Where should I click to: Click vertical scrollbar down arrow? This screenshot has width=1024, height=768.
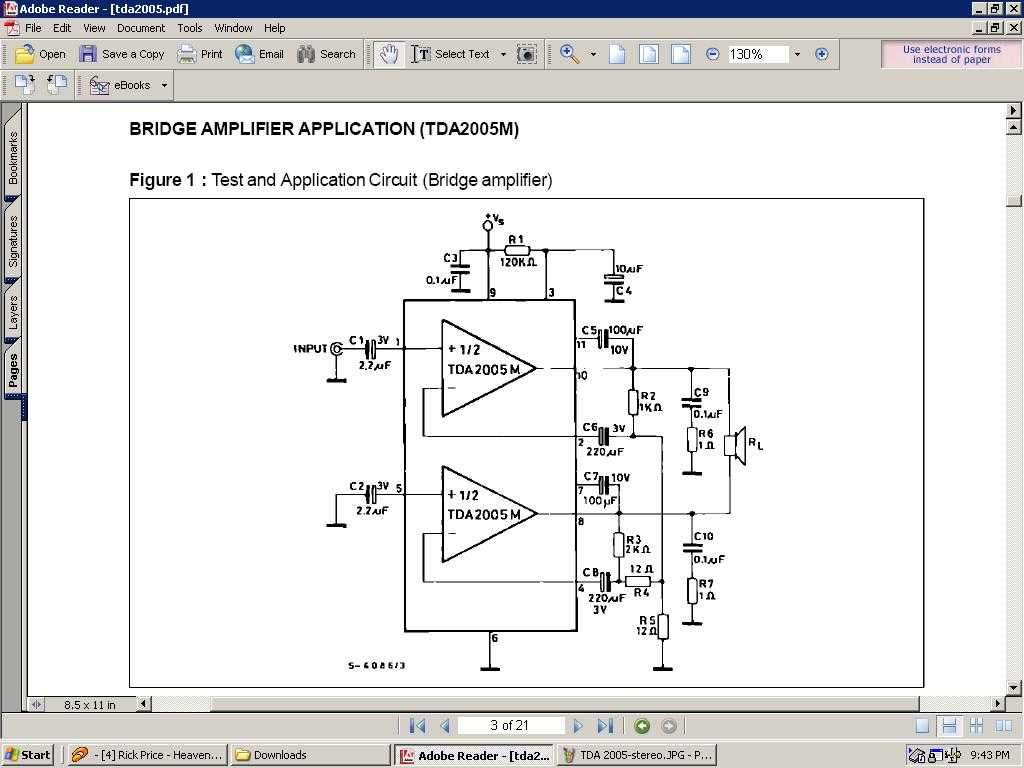[1014, 687]
